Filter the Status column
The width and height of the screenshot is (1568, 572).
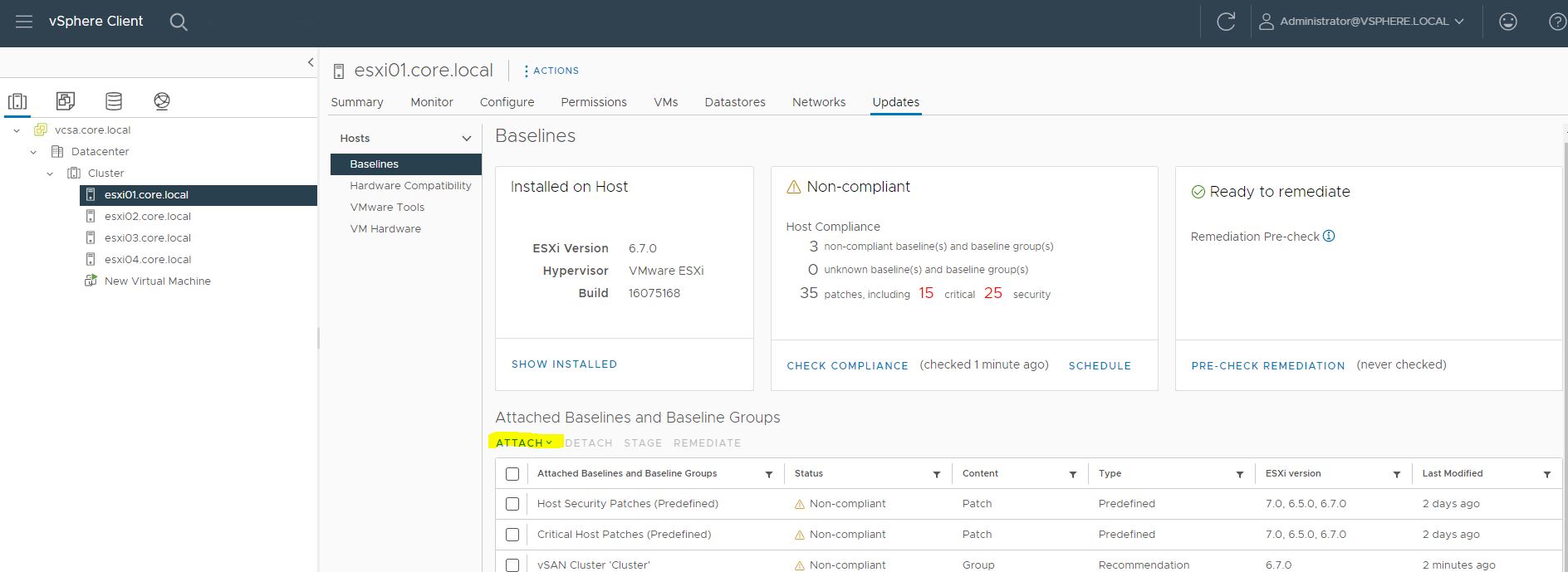point(937,474)
